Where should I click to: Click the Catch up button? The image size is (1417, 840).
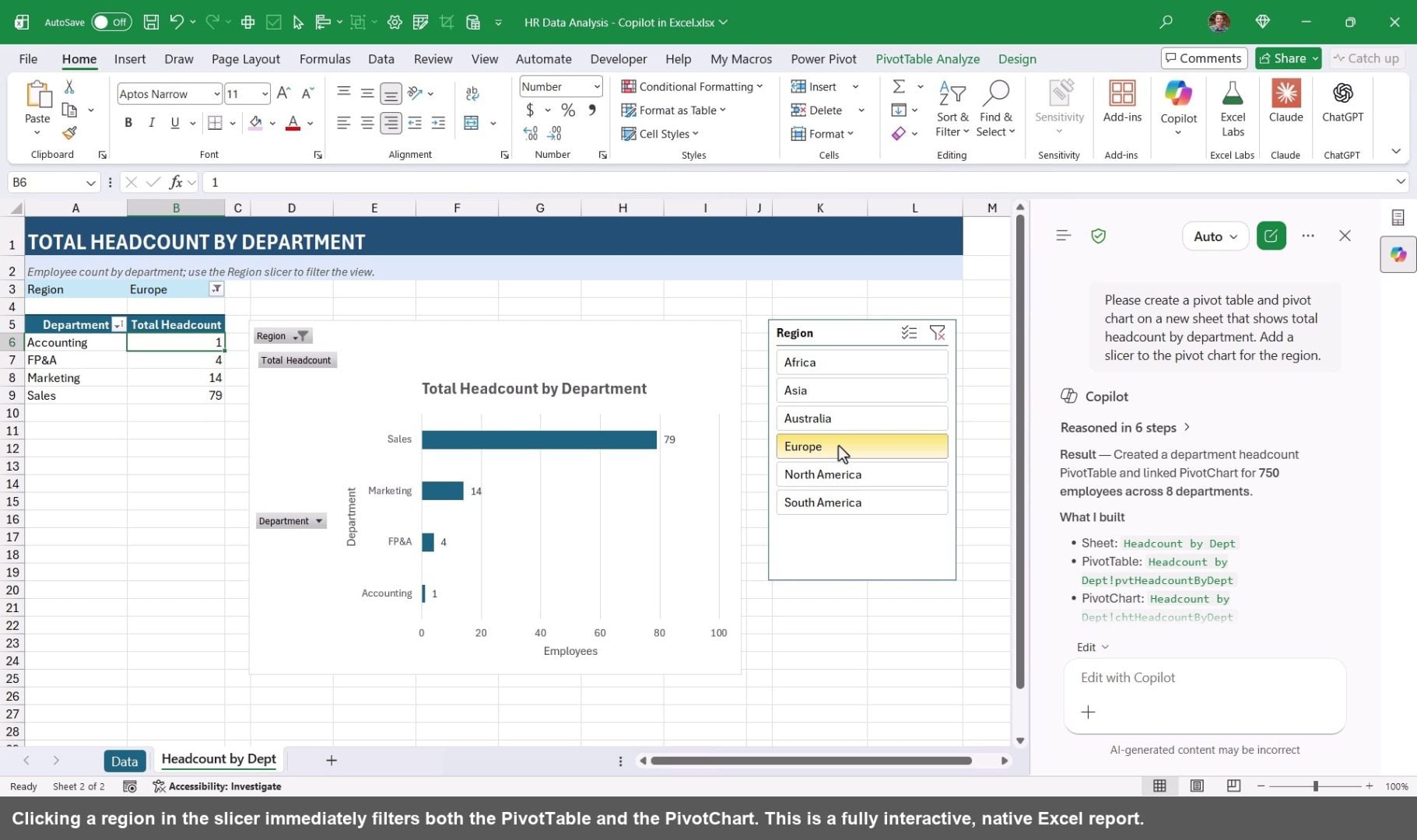[x=1366, y=58]
